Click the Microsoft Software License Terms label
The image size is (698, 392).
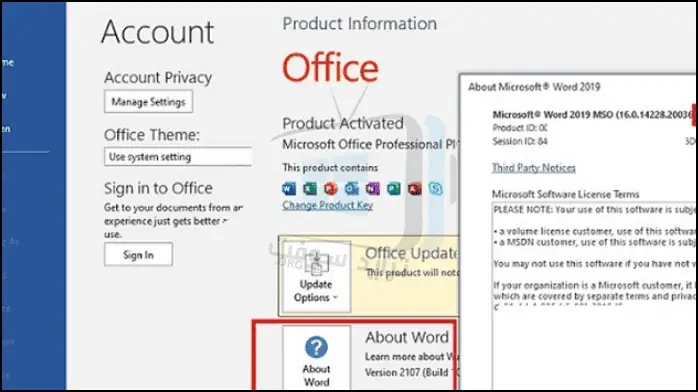565,194
